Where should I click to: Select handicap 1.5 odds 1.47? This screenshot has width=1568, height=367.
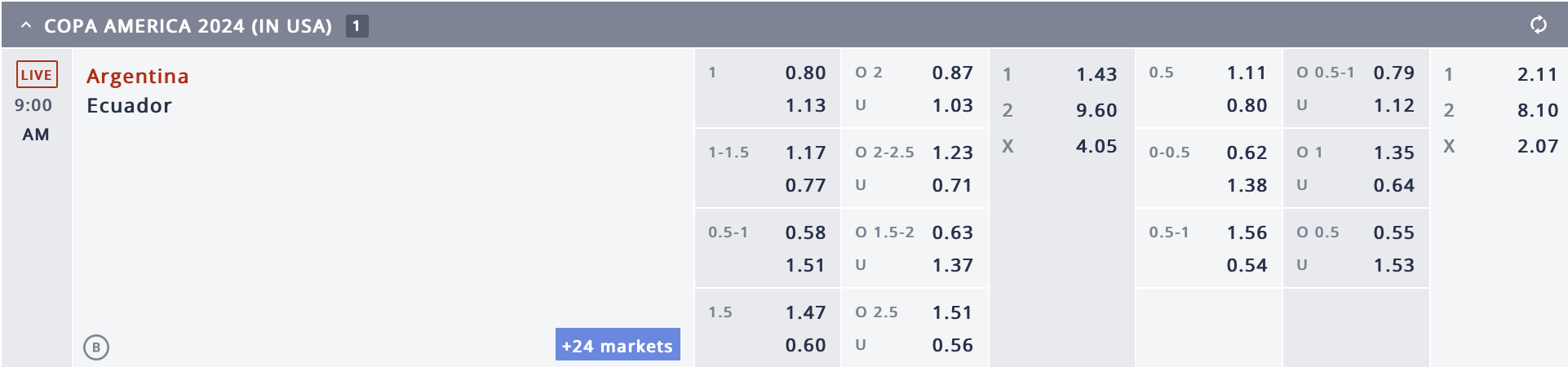(x=805, y=312)
